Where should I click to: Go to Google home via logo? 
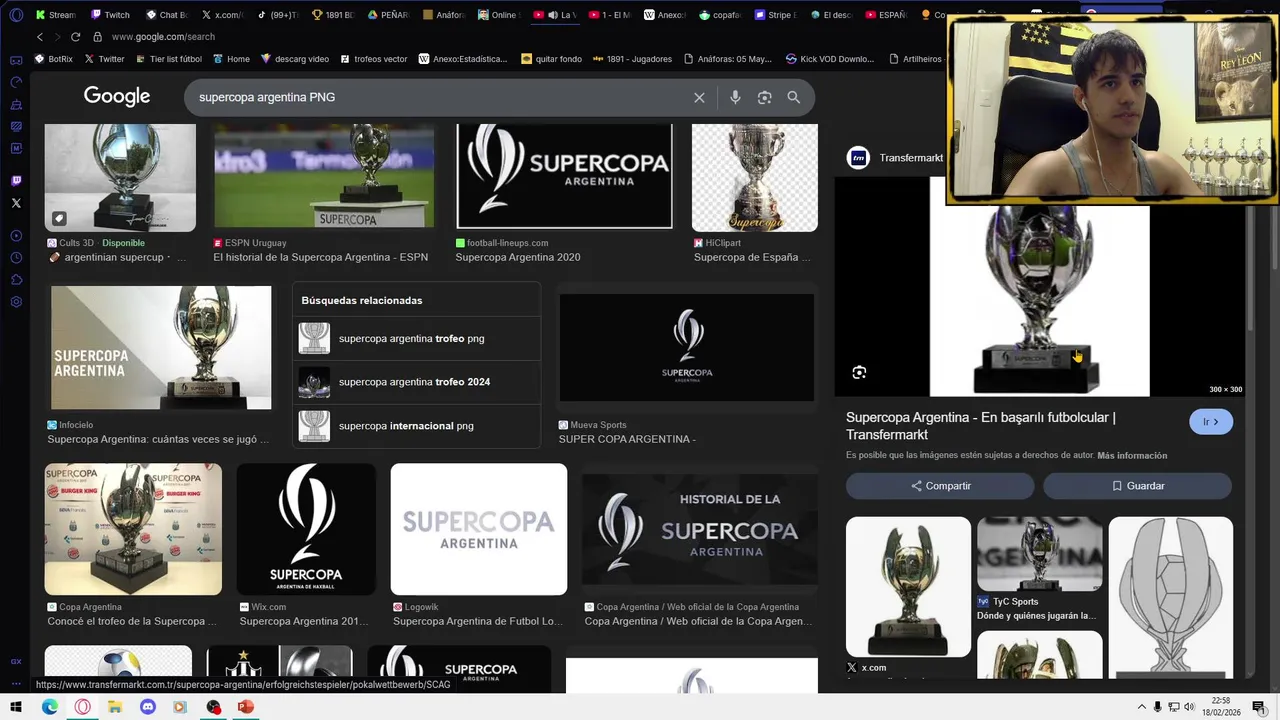point(117,97)
